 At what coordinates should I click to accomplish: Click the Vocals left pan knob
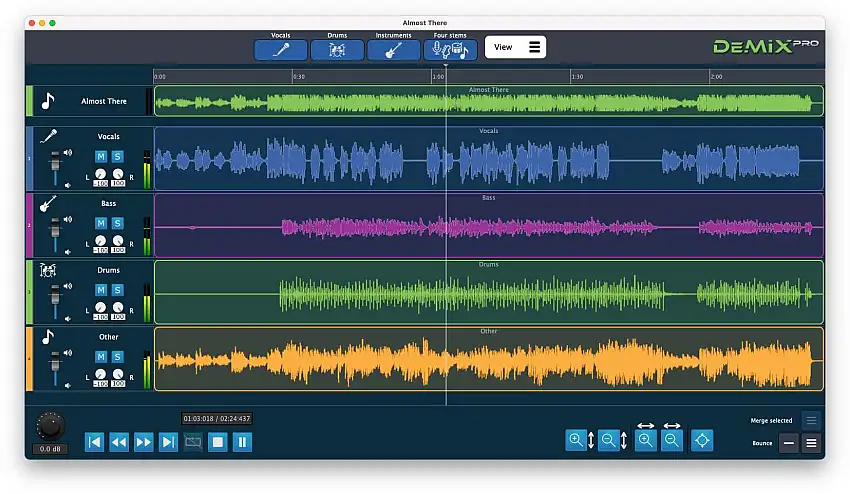point(100,174)
